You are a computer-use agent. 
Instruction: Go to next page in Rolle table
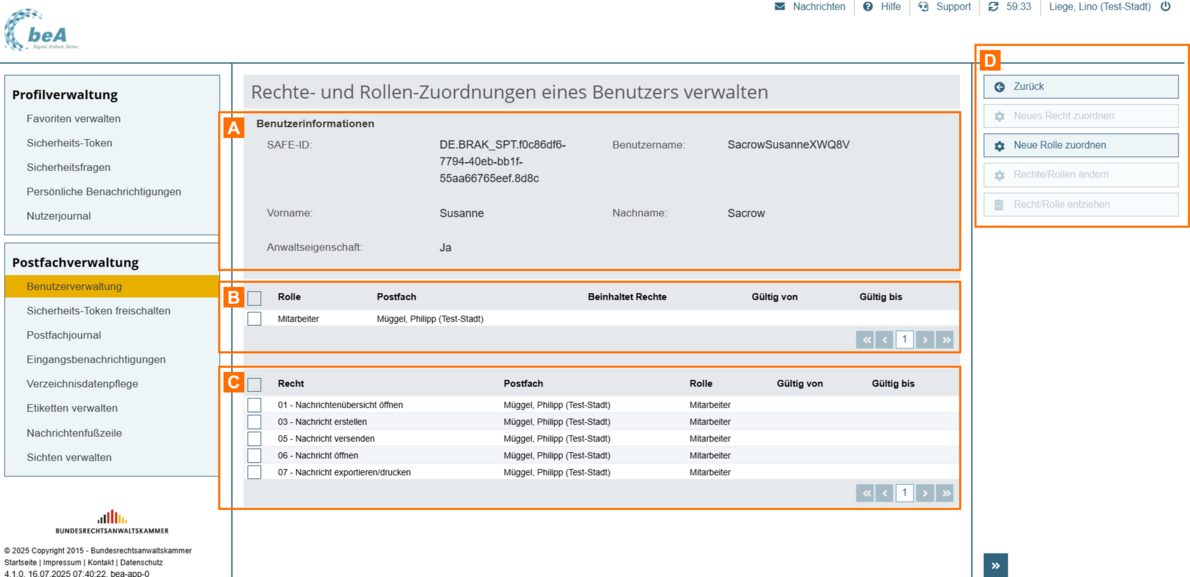[x=925, y=340]
